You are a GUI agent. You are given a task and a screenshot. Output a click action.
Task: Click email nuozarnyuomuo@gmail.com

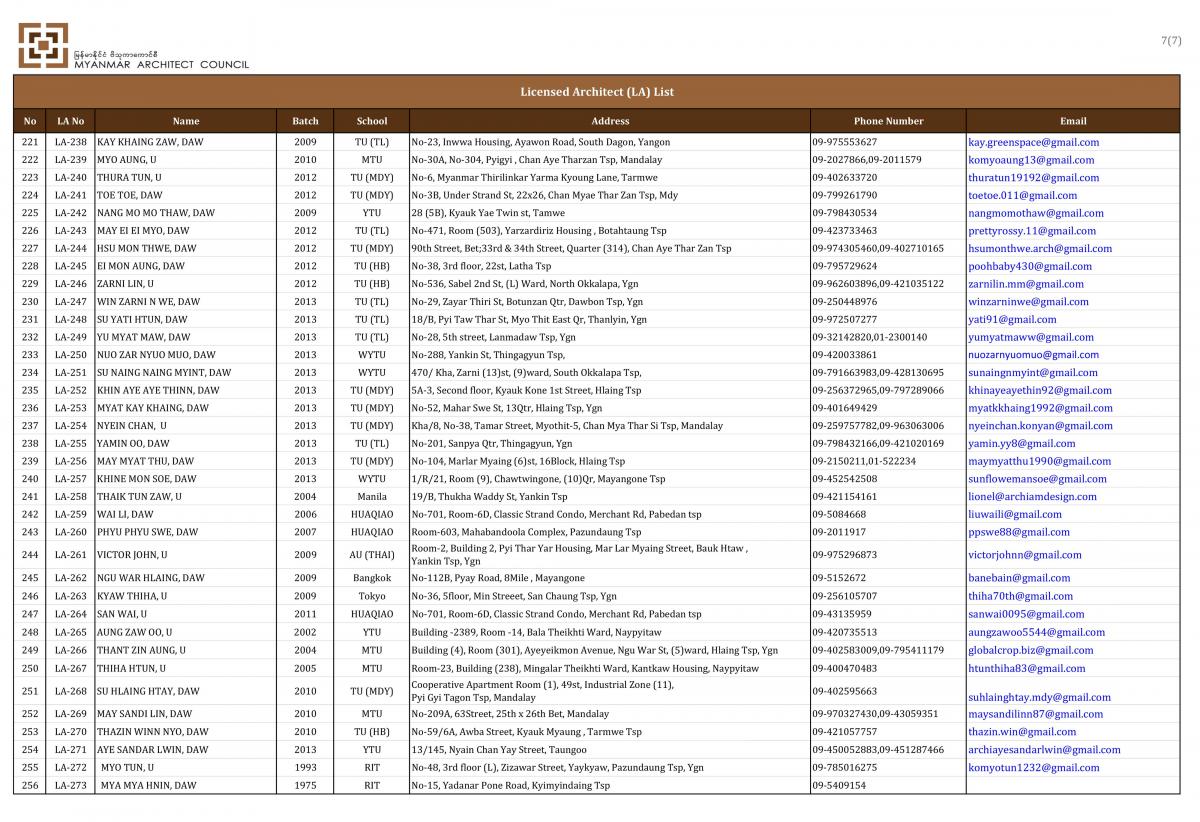pyautogui.click(x=1034, y=355)
